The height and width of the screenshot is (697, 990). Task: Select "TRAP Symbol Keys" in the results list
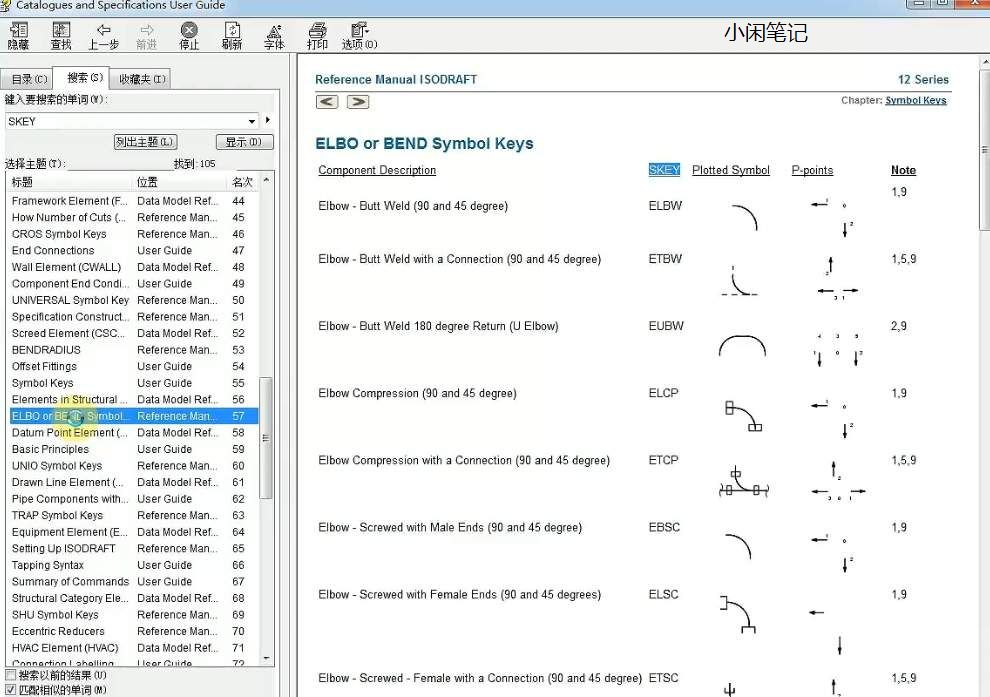click(x=57, y=515)
